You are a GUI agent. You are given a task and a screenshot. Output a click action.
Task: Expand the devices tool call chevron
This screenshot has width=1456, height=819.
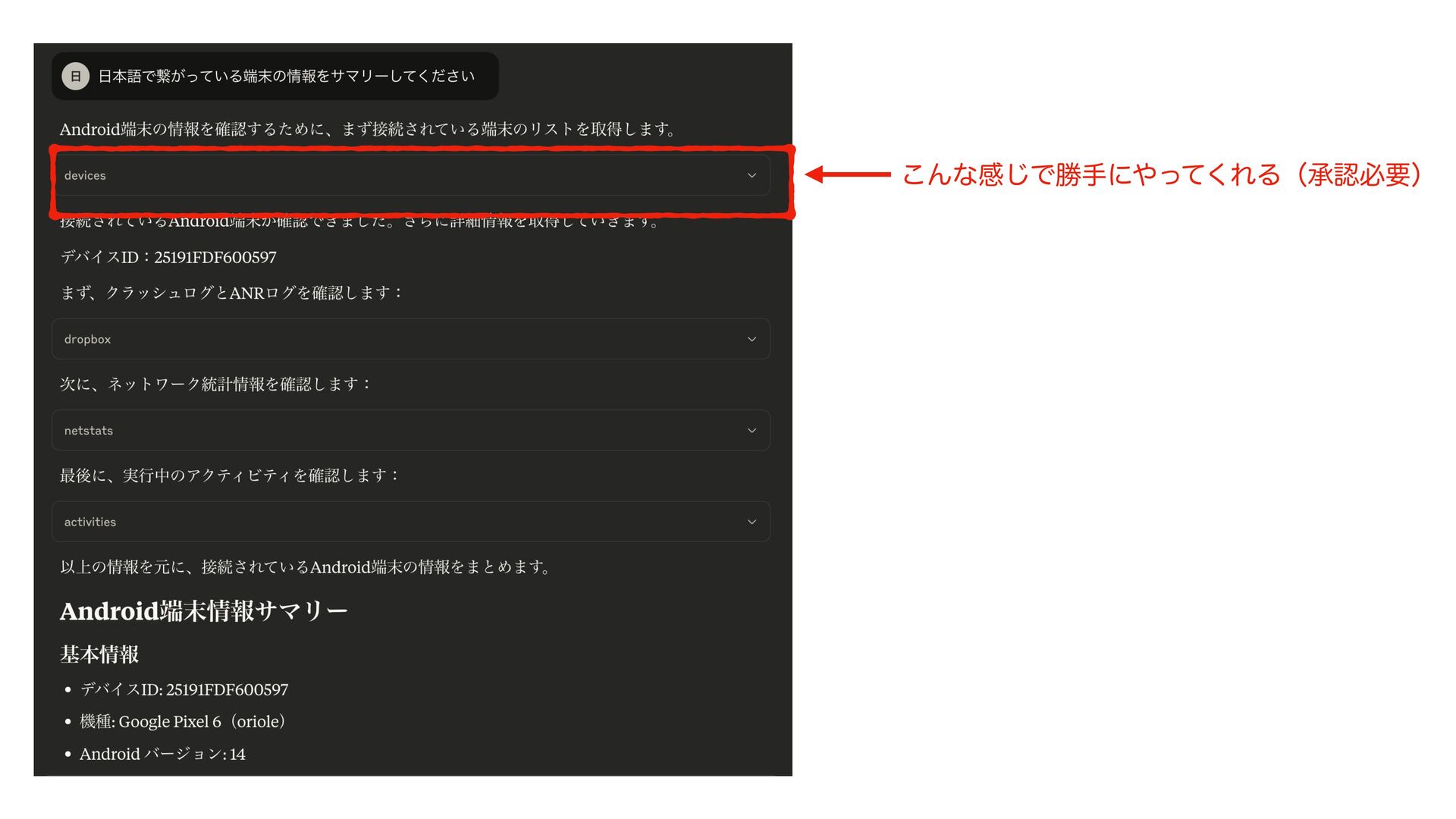(752, 175)
